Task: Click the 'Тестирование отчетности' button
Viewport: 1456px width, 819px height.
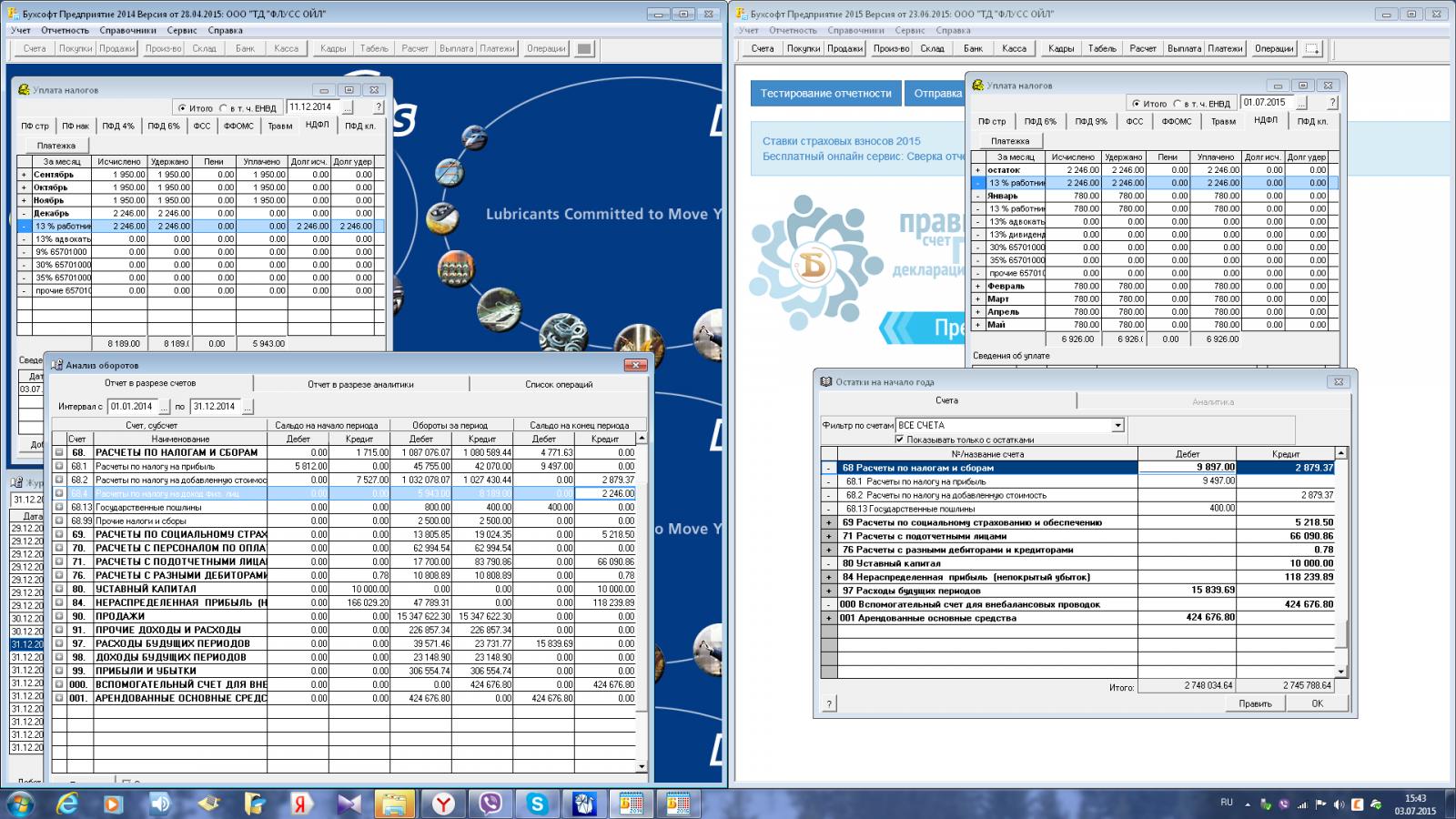Action: coord(825,93)
